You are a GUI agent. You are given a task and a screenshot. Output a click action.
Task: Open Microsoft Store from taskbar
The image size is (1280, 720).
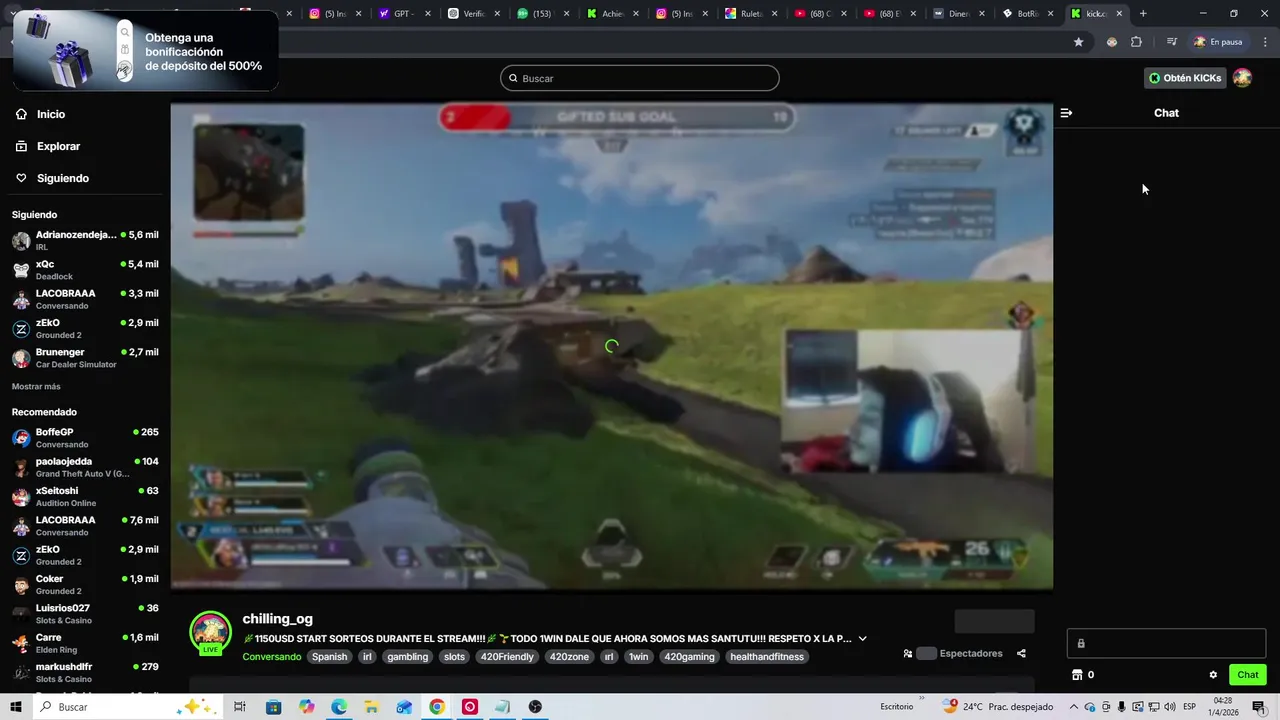point(273,707)
